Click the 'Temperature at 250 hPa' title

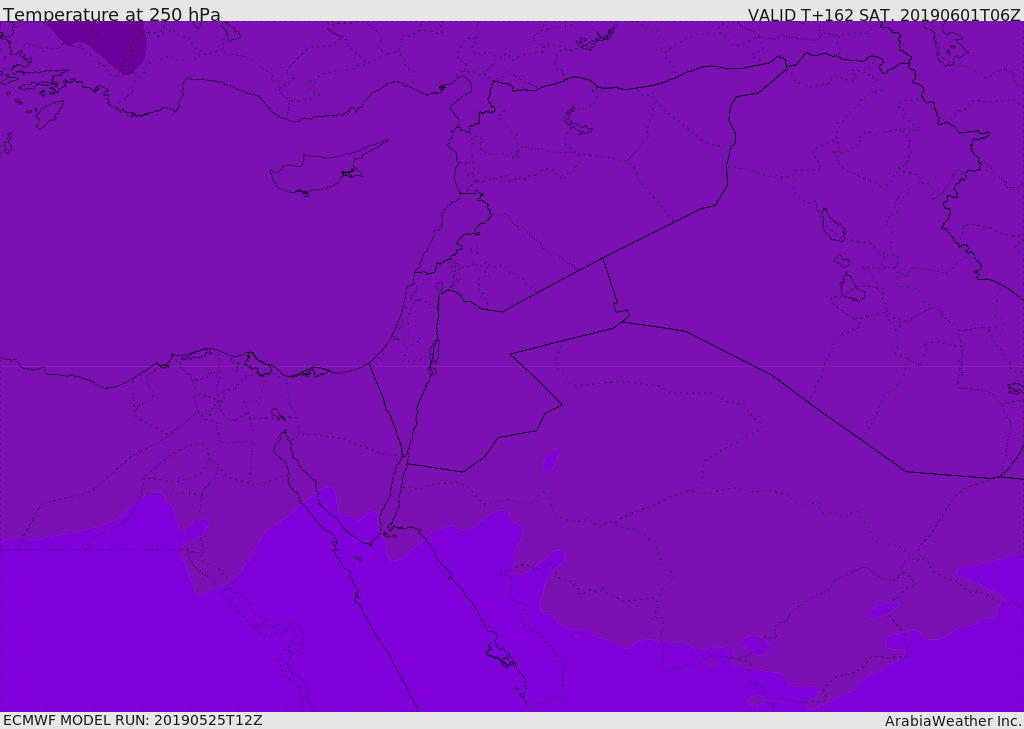pos(112,14)
